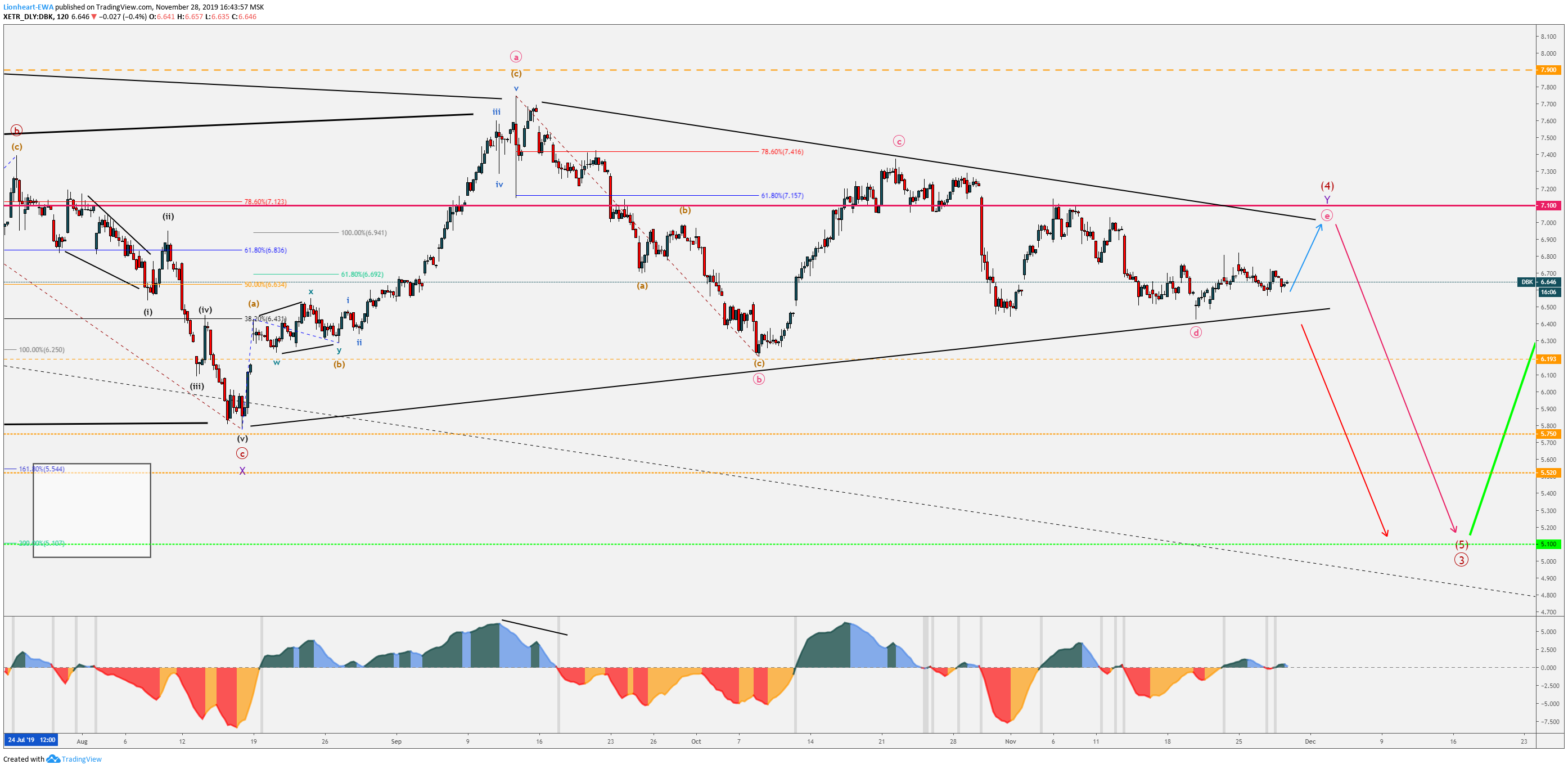This screenshot has width=1568, height=769.
Task: Click the 38.20%(6.431) Fibonacci label
Action: (x=265, y=318)
